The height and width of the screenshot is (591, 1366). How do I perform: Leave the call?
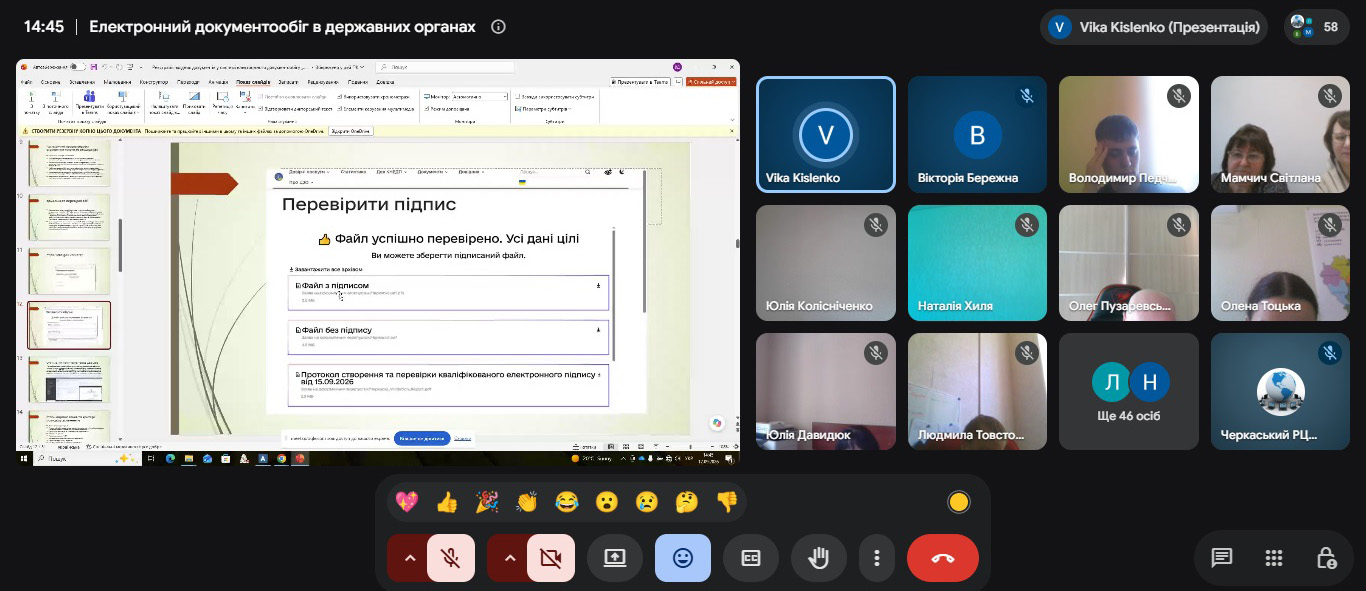coord(943,558)
